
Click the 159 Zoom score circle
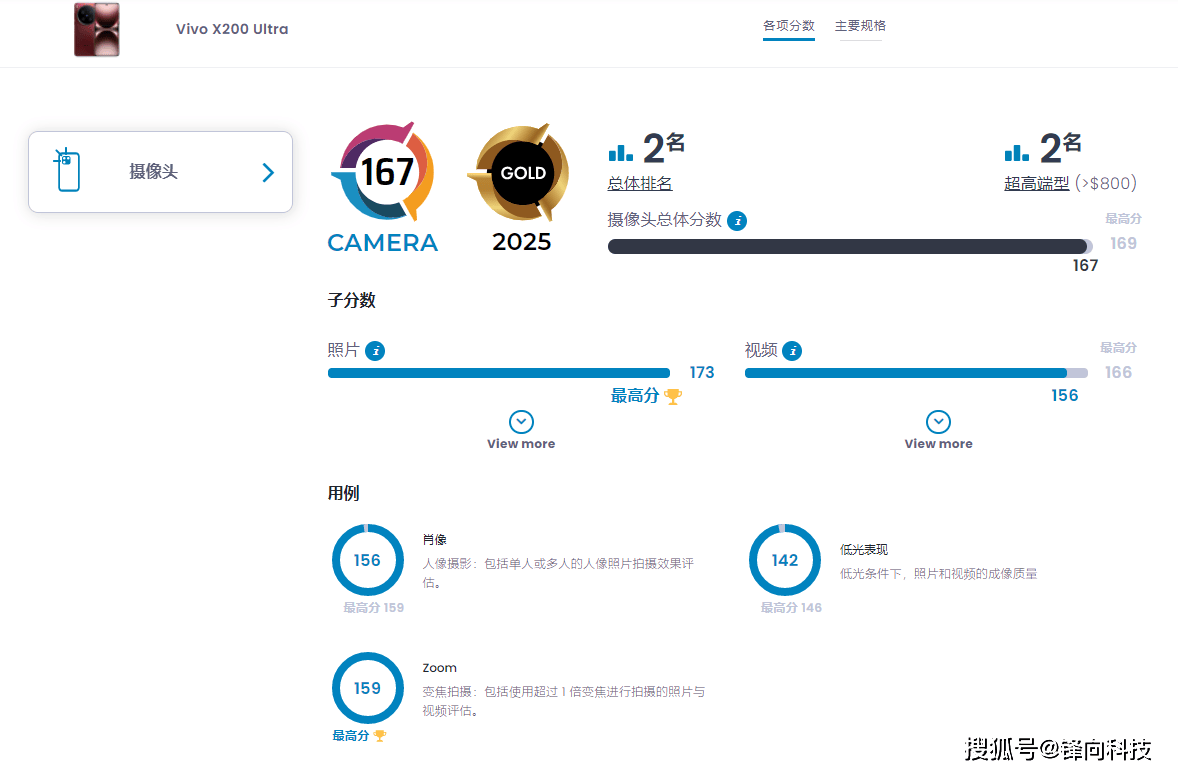coord(367,688)
